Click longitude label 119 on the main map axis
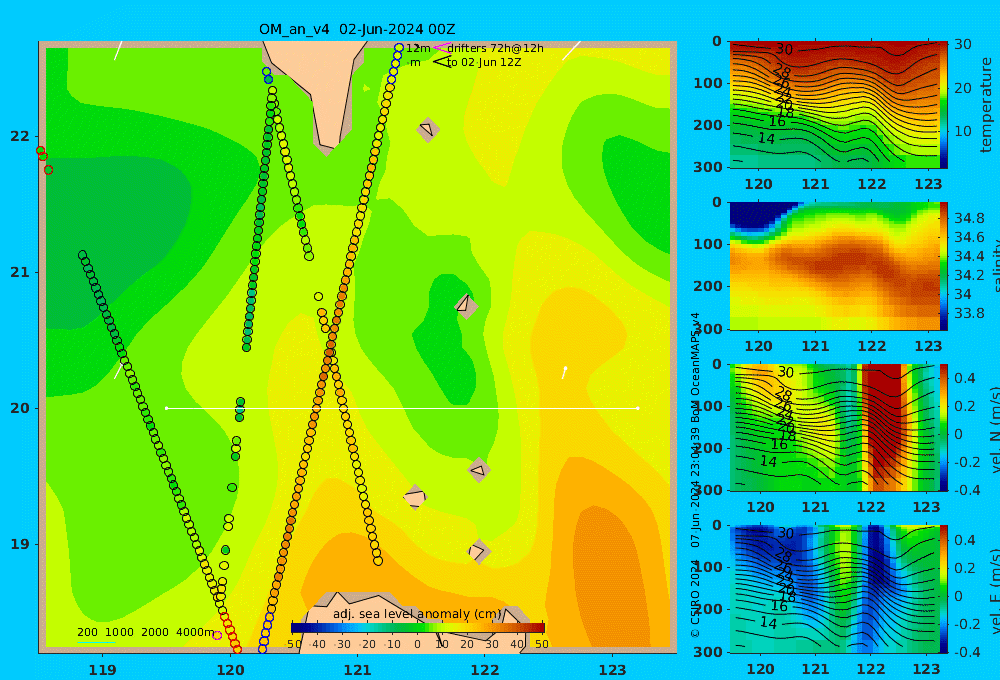 click(x=103, y=670)
